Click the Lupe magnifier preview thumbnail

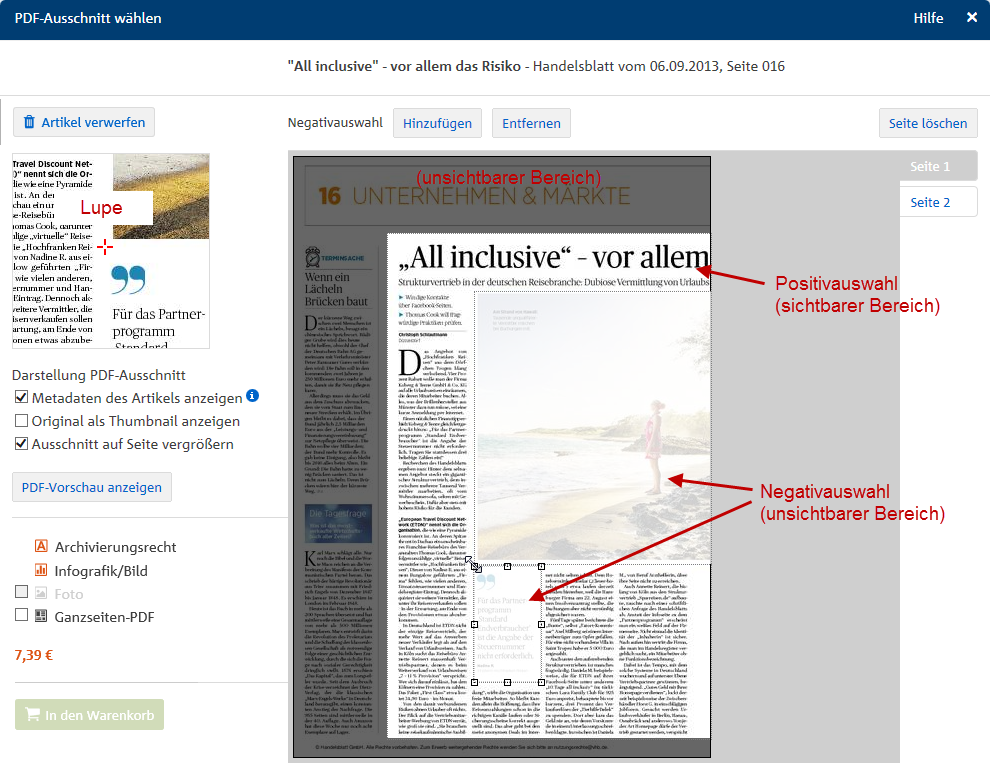click(111, 251)
